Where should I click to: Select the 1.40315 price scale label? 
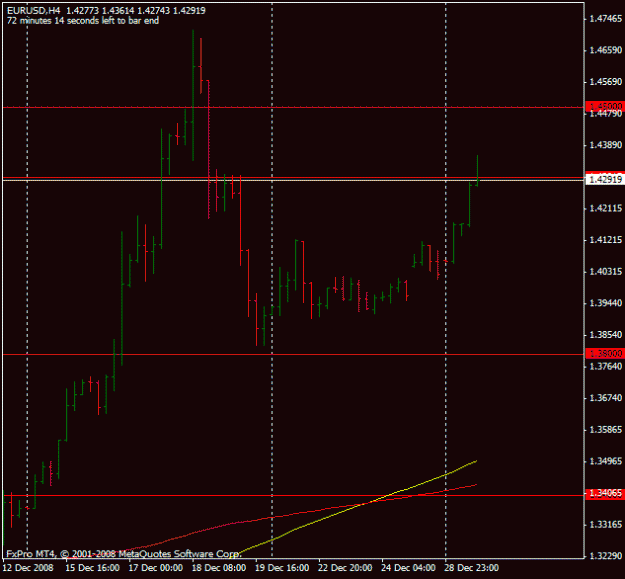[x=605, y=272]
